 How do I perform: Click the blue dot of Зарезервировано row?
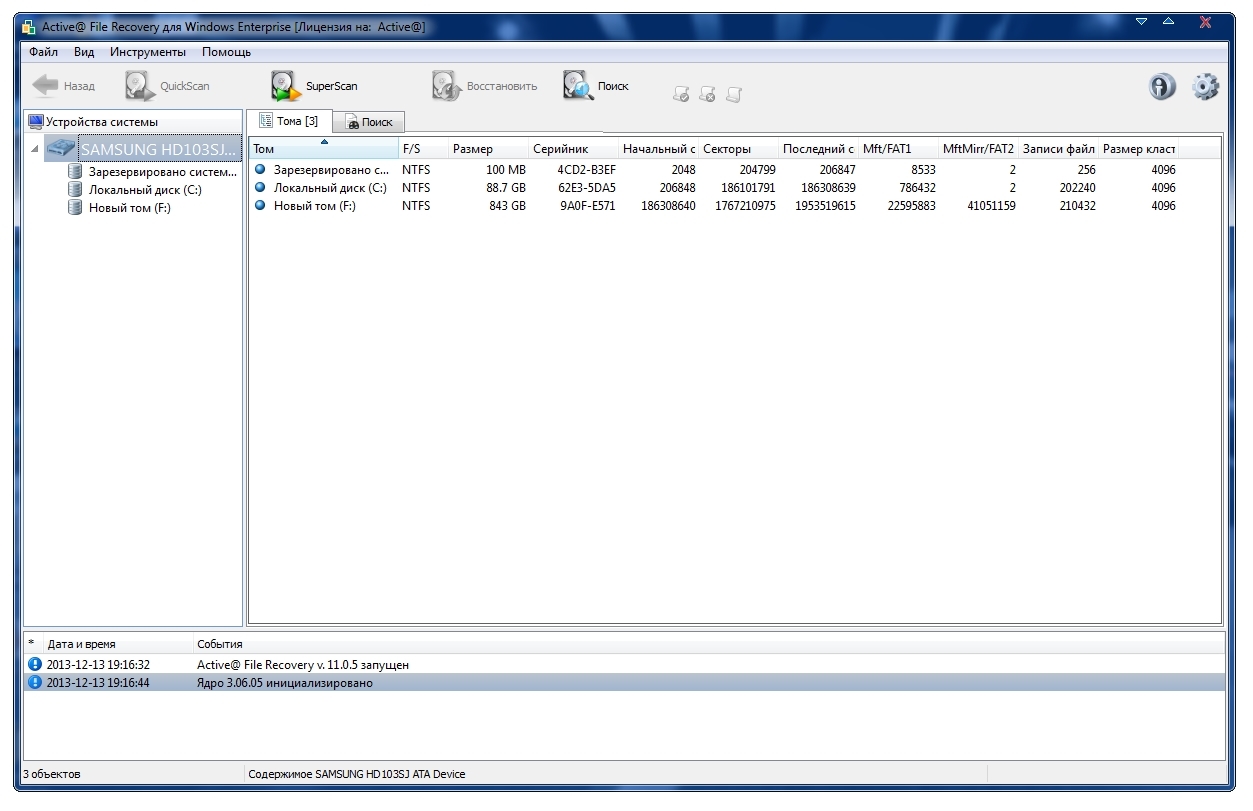(260, 170)
